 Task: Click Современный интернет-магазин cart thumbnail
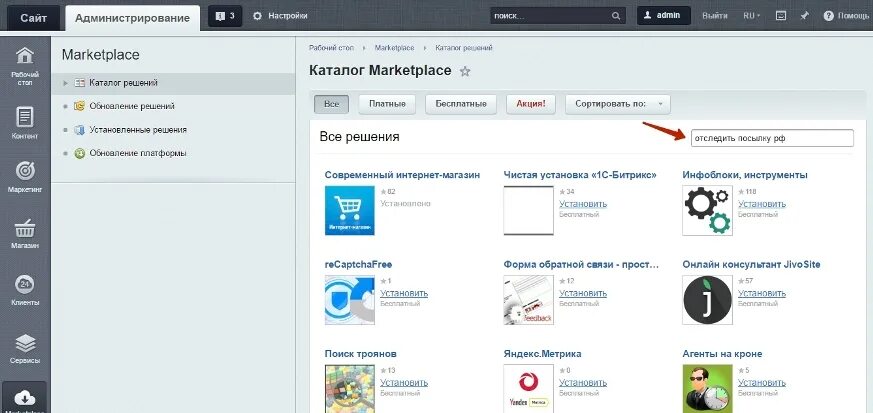350,210
